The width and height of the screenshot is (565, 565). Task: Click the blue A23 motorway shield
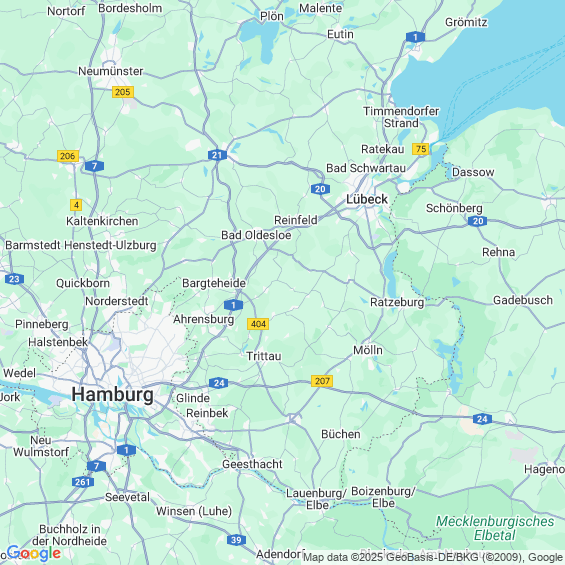coord(14,279)
